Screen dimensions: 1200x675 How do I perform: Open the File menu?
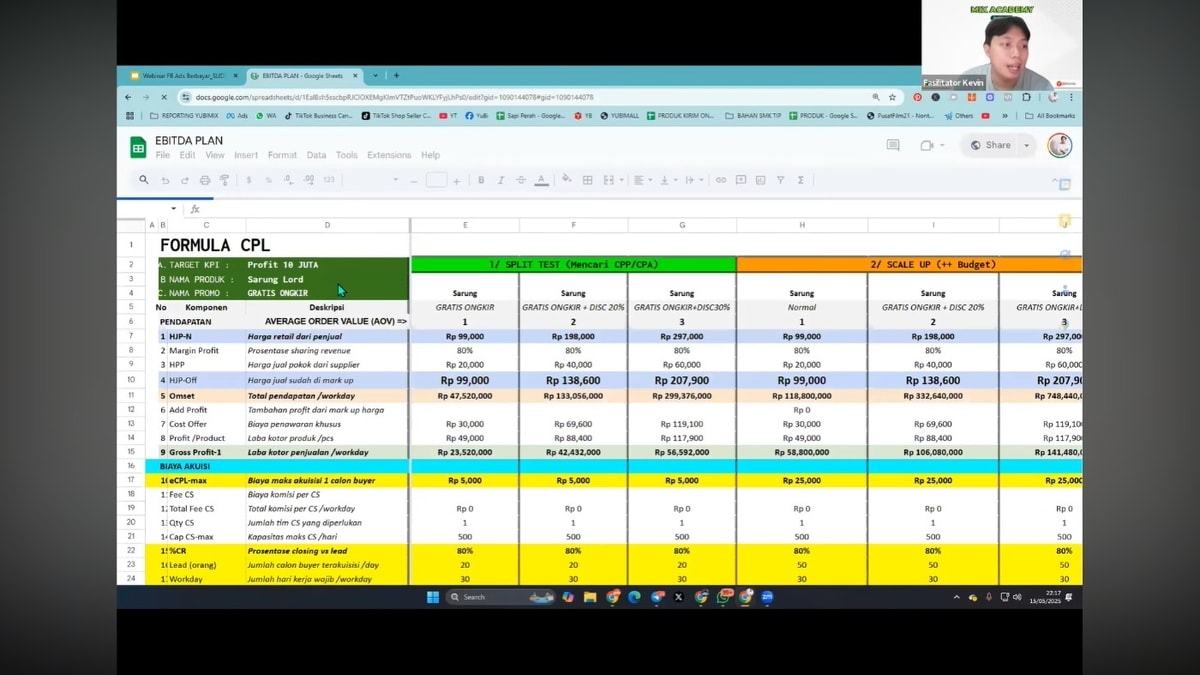[163, 155]
